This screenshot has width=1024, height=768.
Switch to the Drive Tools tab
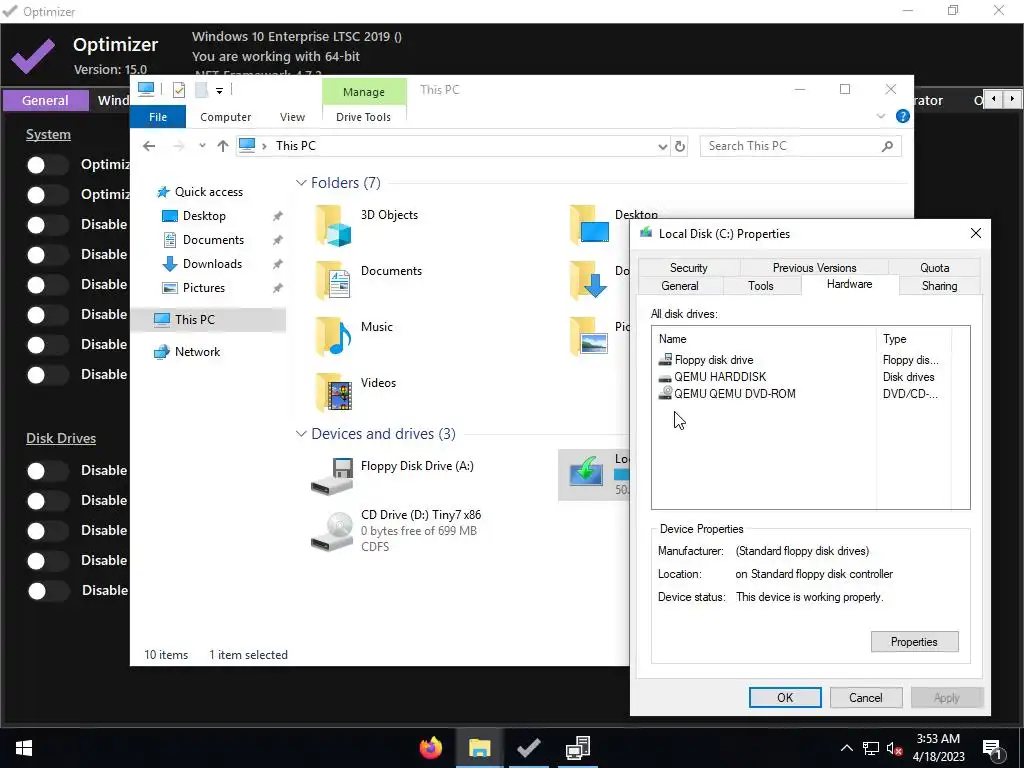point(363,117)
